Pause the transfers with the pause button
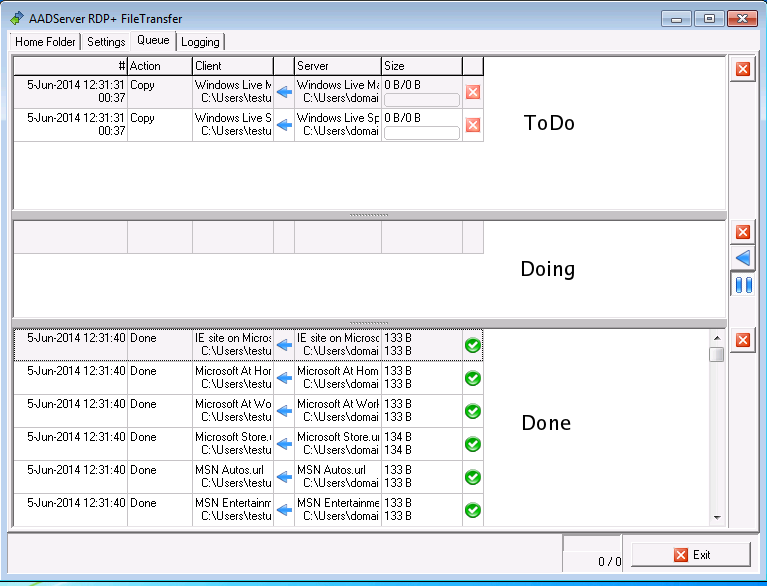The height and width of the screenshot is (586, 767). coord(742,286)
